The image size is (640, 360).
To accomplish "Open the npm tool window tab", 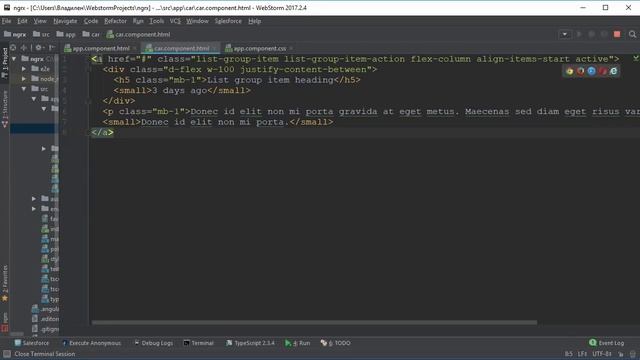I will point(5,322).
